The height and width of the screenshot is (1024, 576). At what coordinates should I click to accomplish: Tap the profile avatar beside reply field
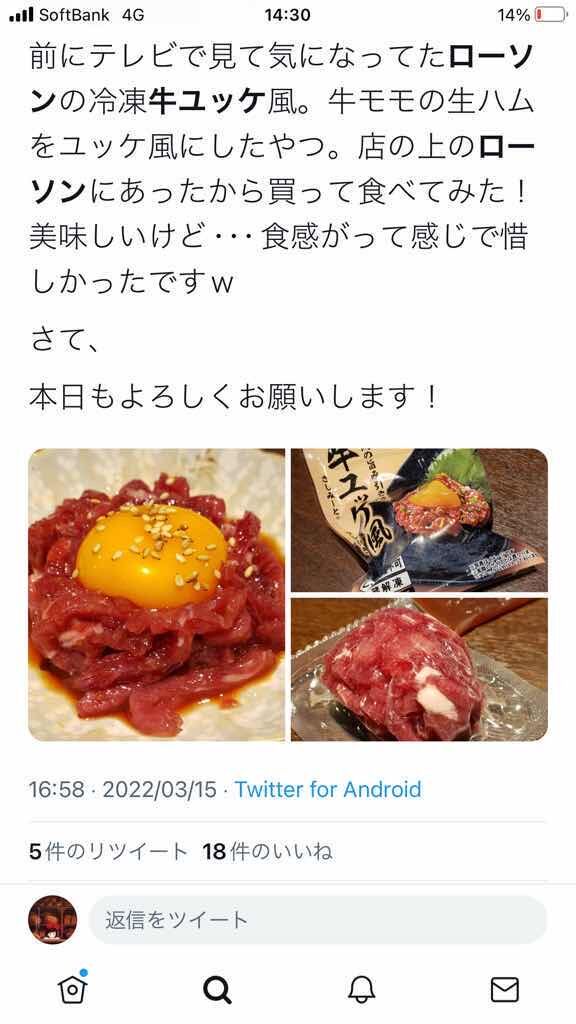53,920
